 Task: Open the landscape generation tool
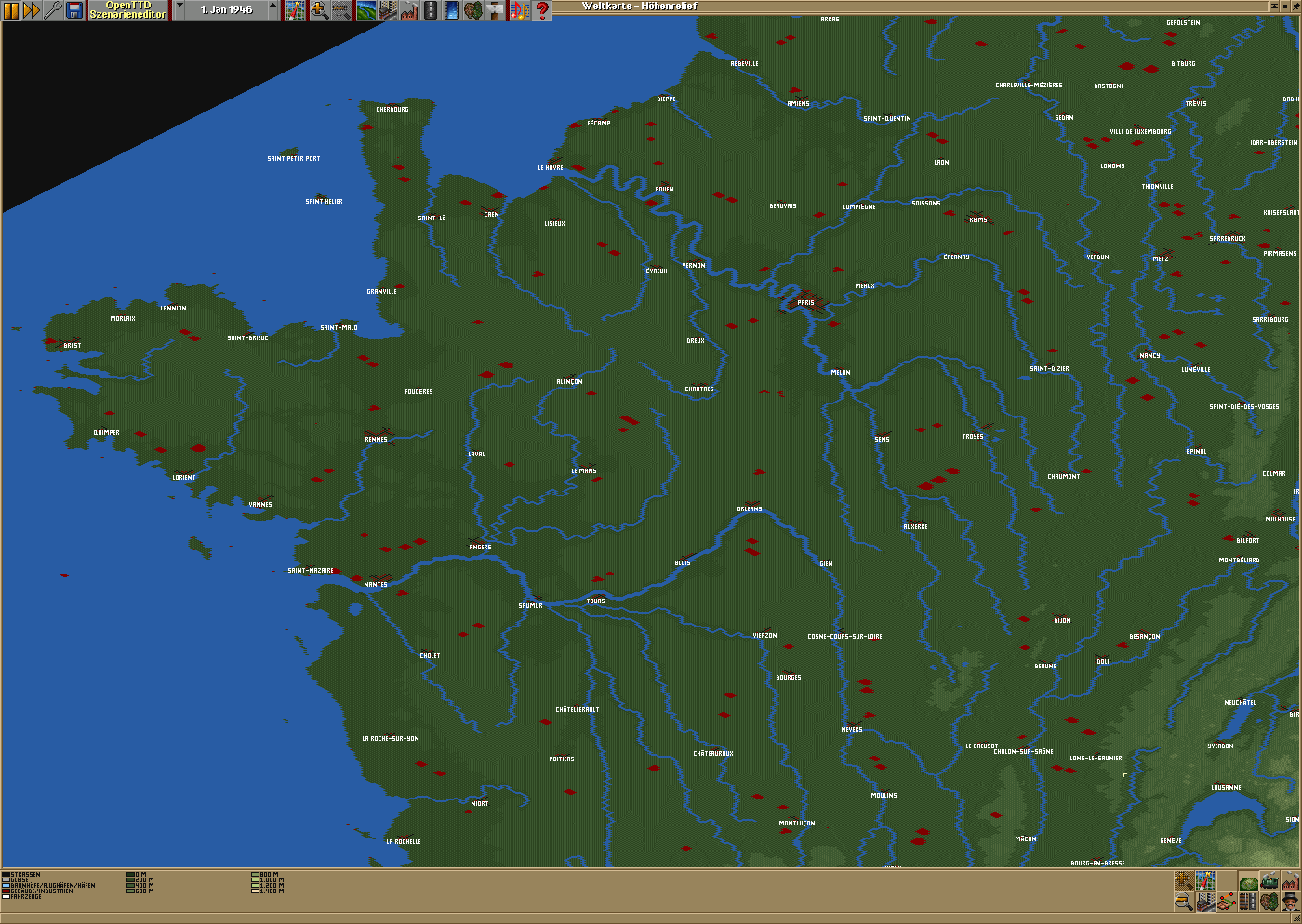click(366, 10)
